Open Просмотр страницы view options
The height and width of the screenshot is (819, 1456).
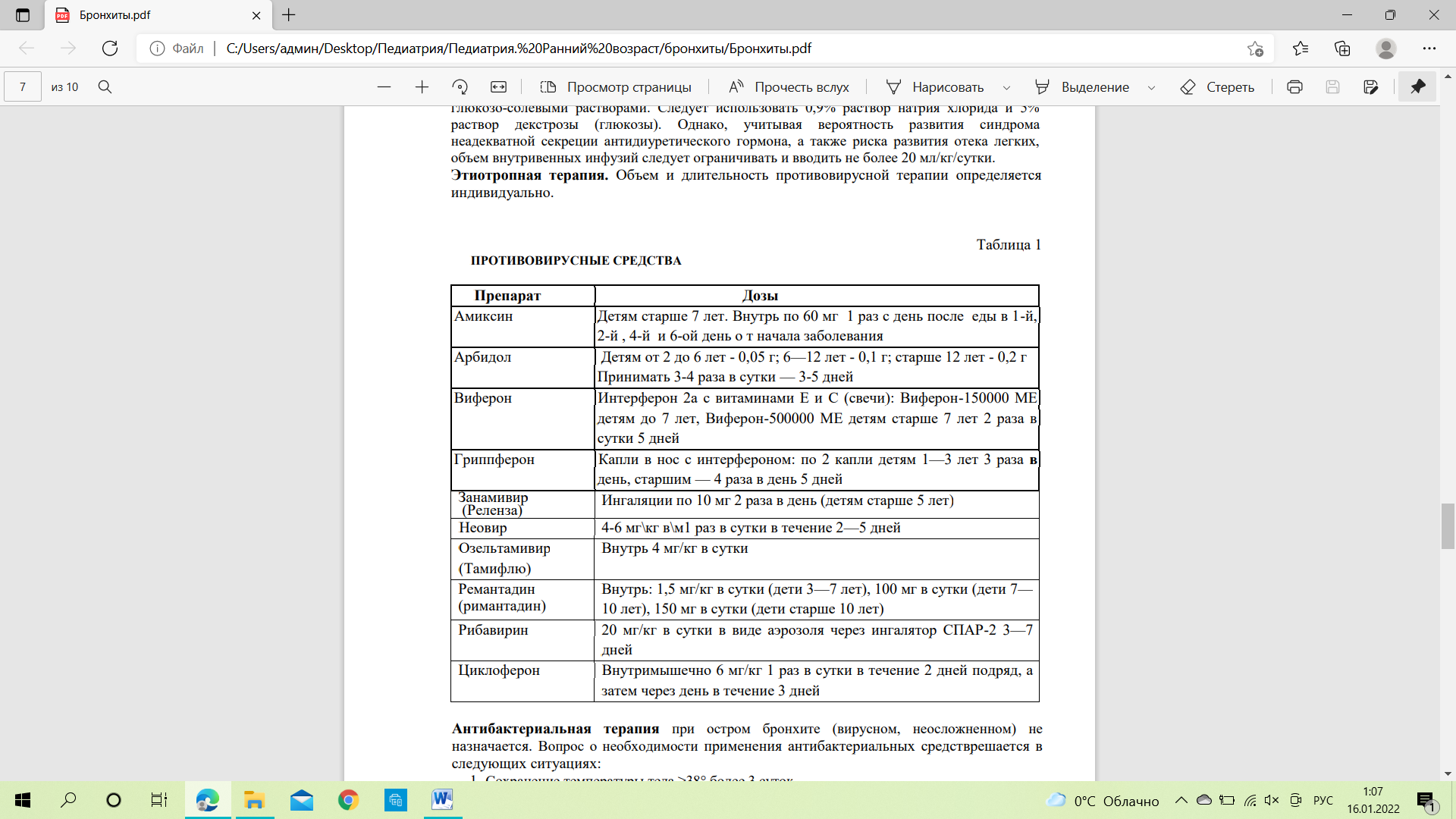[x=616, y=87]
